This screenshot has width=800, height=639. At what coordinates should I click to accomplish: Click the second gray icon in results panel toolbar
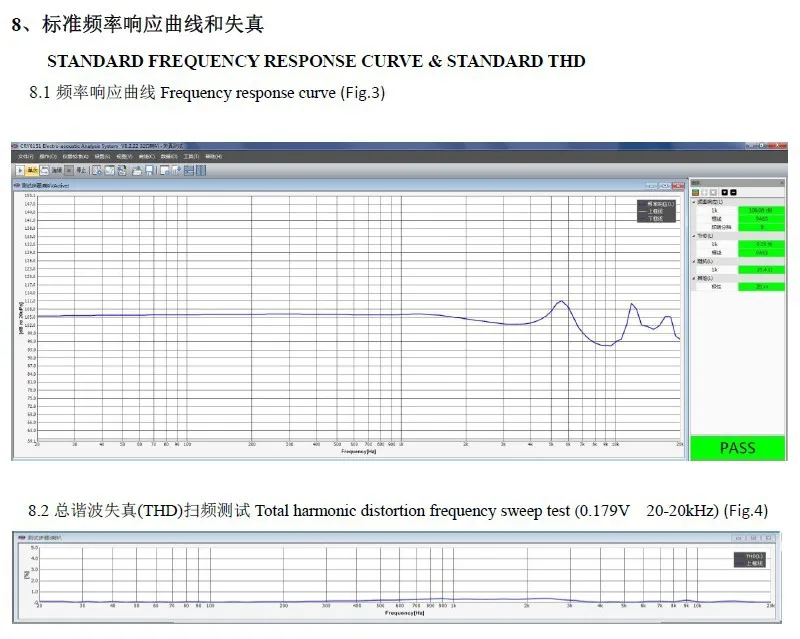tap(713, 192)
